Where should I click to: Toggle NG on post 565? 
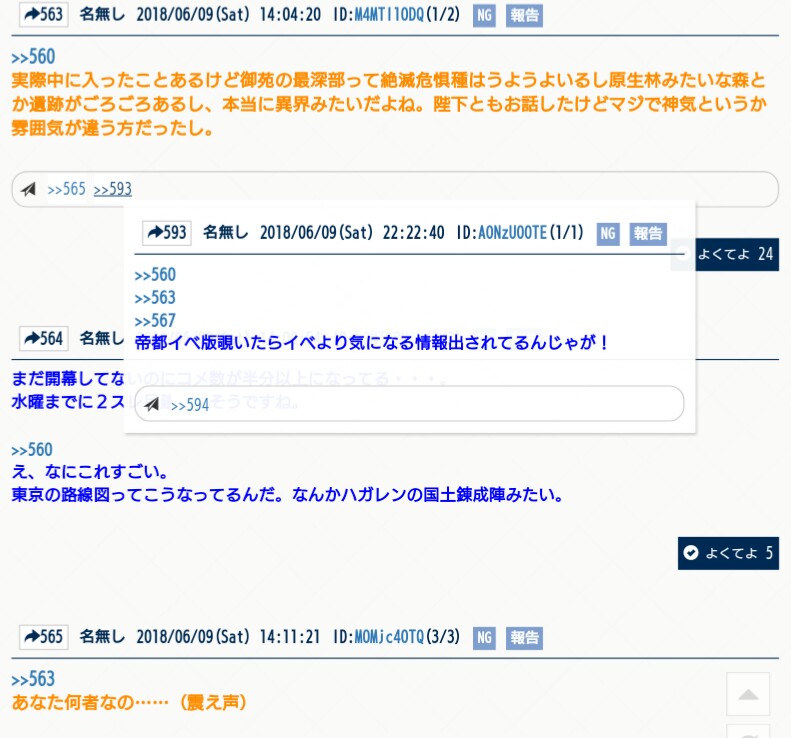[x=484, y=637]
